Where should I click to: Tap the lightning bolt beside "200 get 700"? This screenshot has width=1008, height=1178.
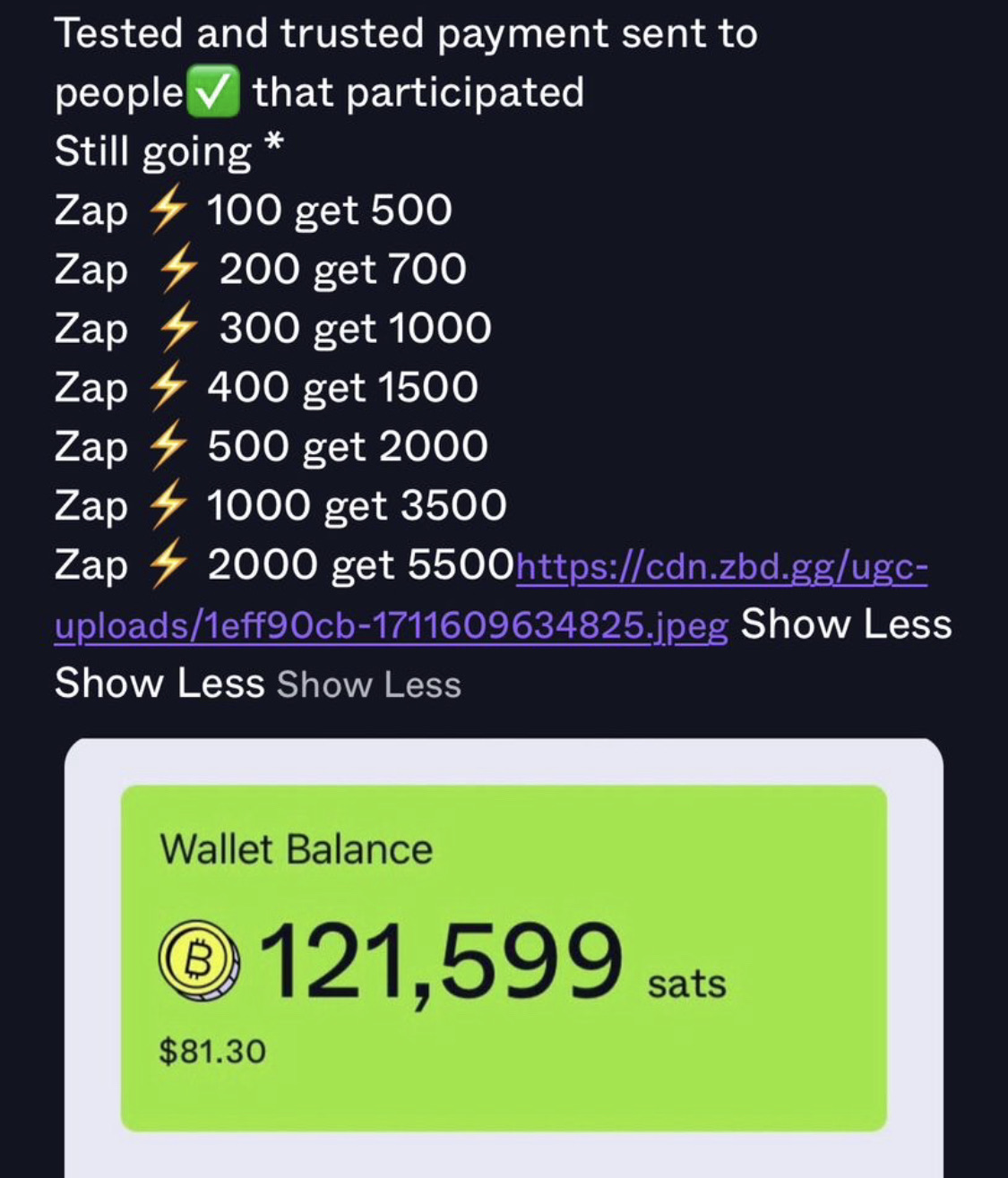[x=177, y=271]
